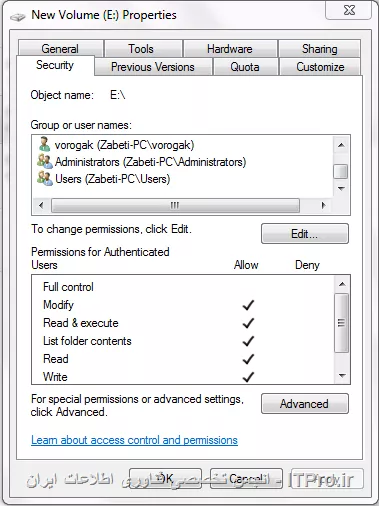Click the horizontal scrollbar thumb in user list
Viewport: 379px width, 506px height.
pyautogui.click(x=175, y=205)
